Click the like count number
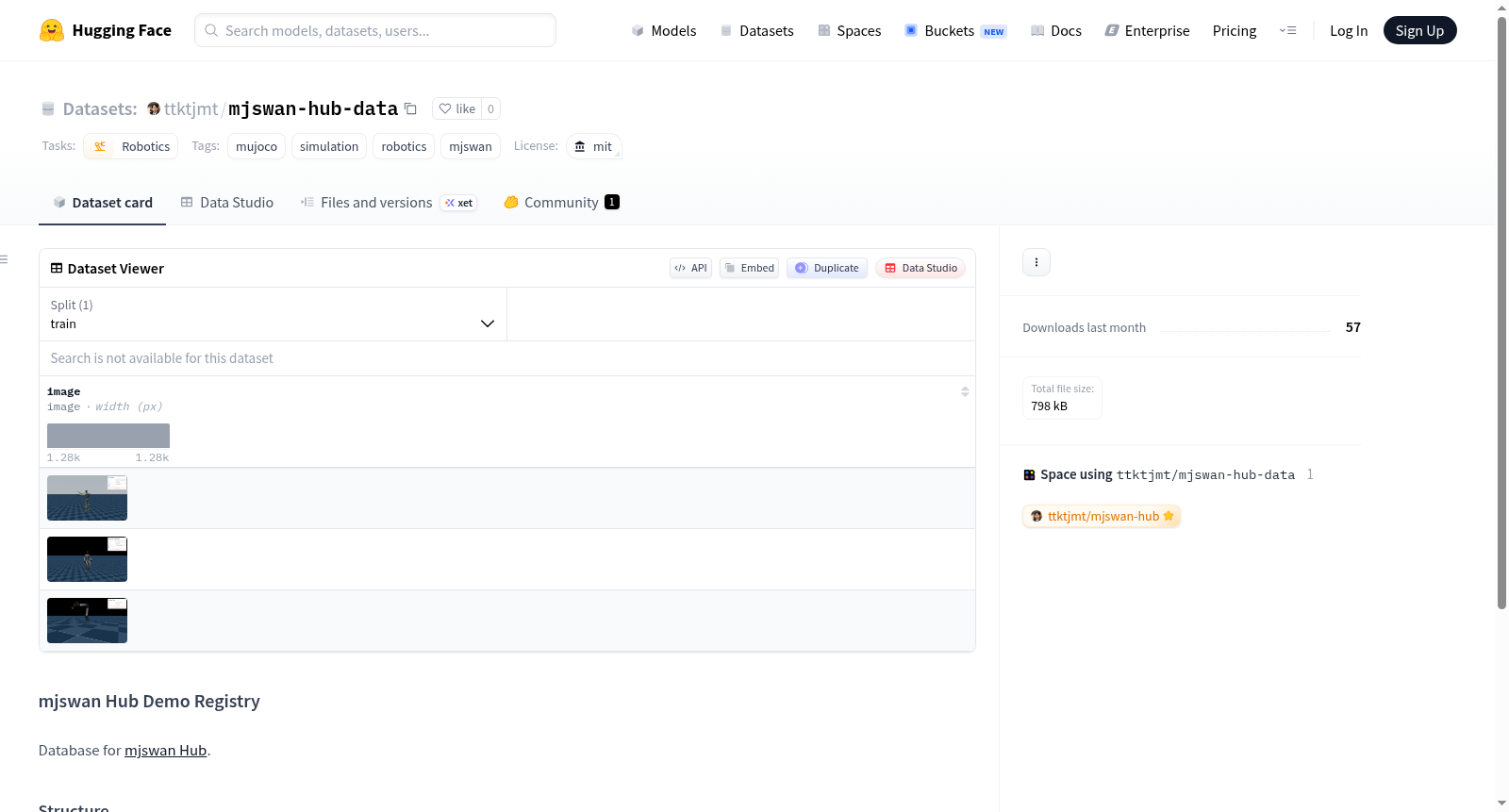The image size is (1509, 812). coord(490,108)
